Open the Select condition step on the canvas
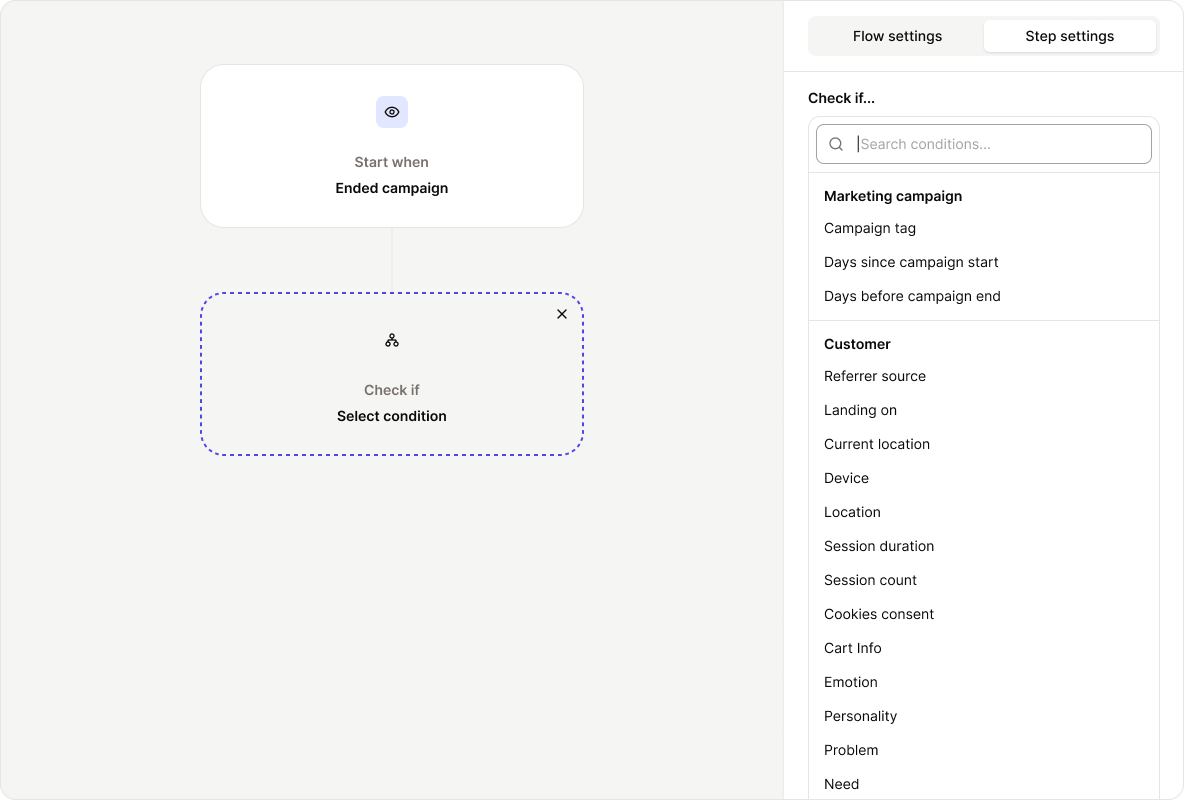Image resolution: width=1184 pixels, height=800 pixels. (x=391, y=416)
